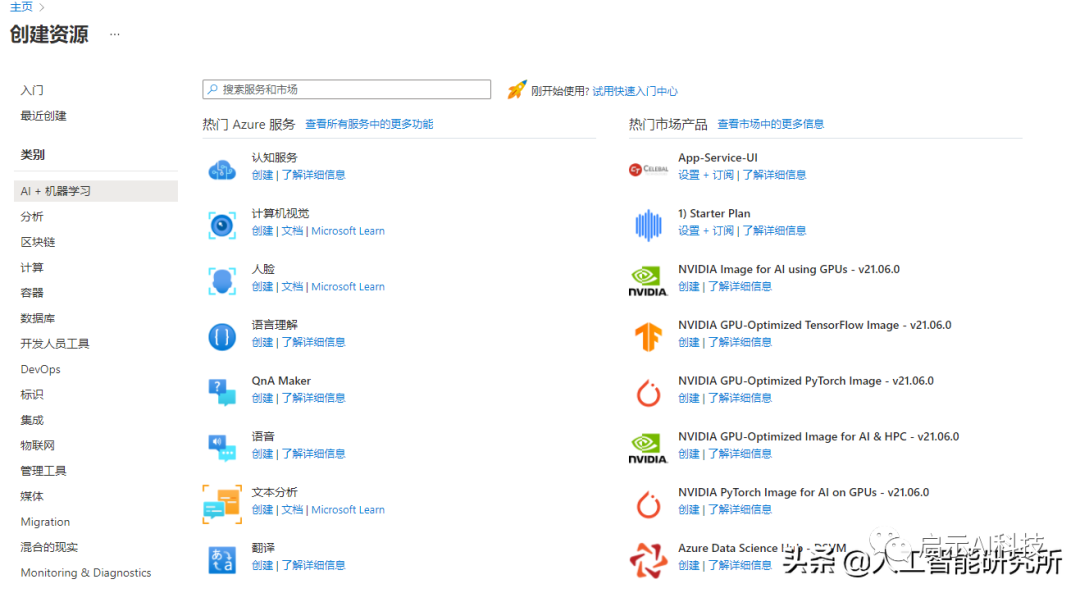
Task: Select the 管理工具 category
Action: [43, 471]
